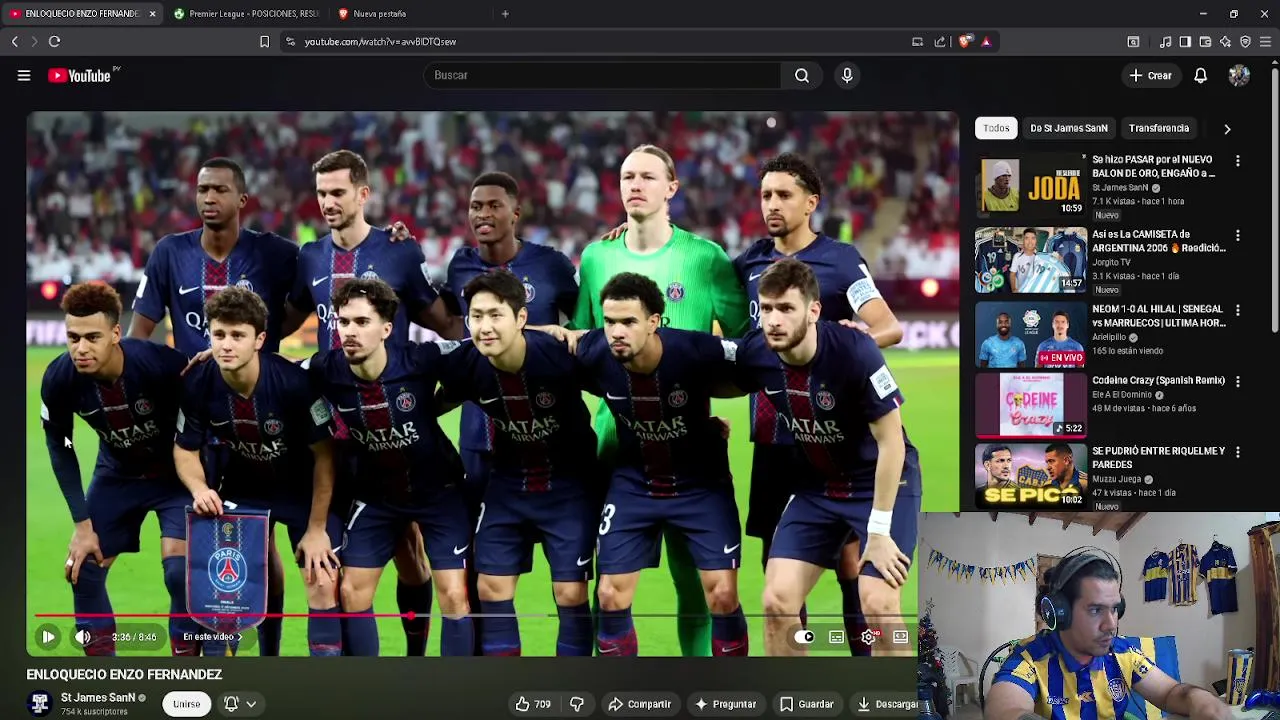The width and height of the screenshot is (1280, 720).
Task: Toggle autoplay switch in the player
Action: [x=804, y=637]
